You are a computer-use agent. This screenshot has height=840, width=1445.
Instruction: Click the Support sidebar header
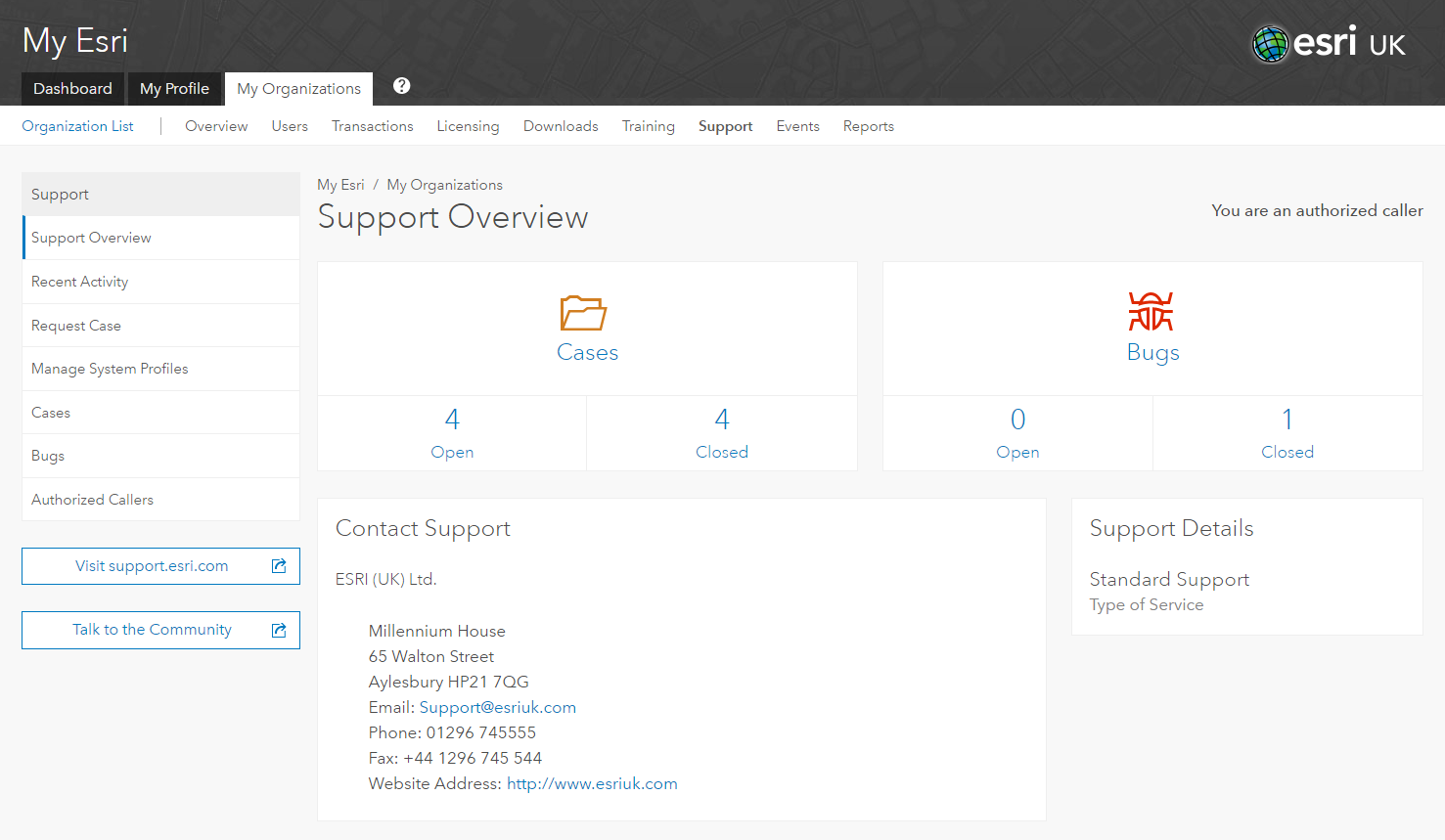(160, 195)
